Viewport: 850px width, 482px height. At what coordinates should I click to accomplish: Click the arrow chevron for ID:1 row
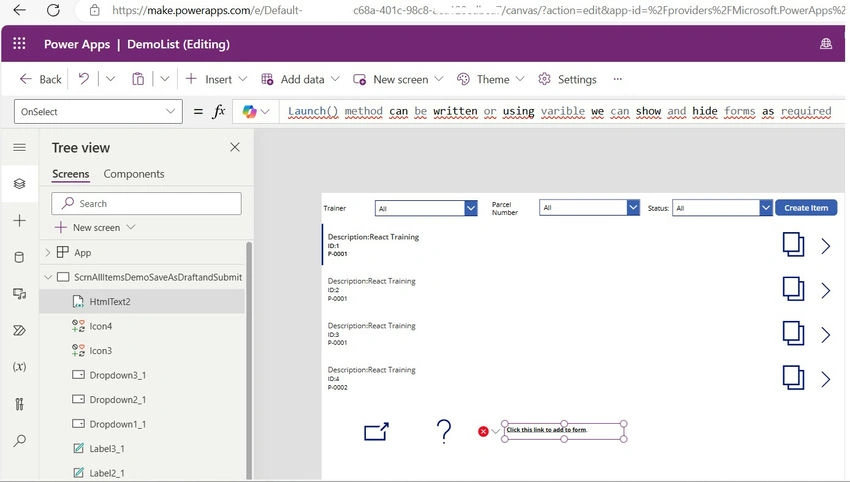pos(826,246)
